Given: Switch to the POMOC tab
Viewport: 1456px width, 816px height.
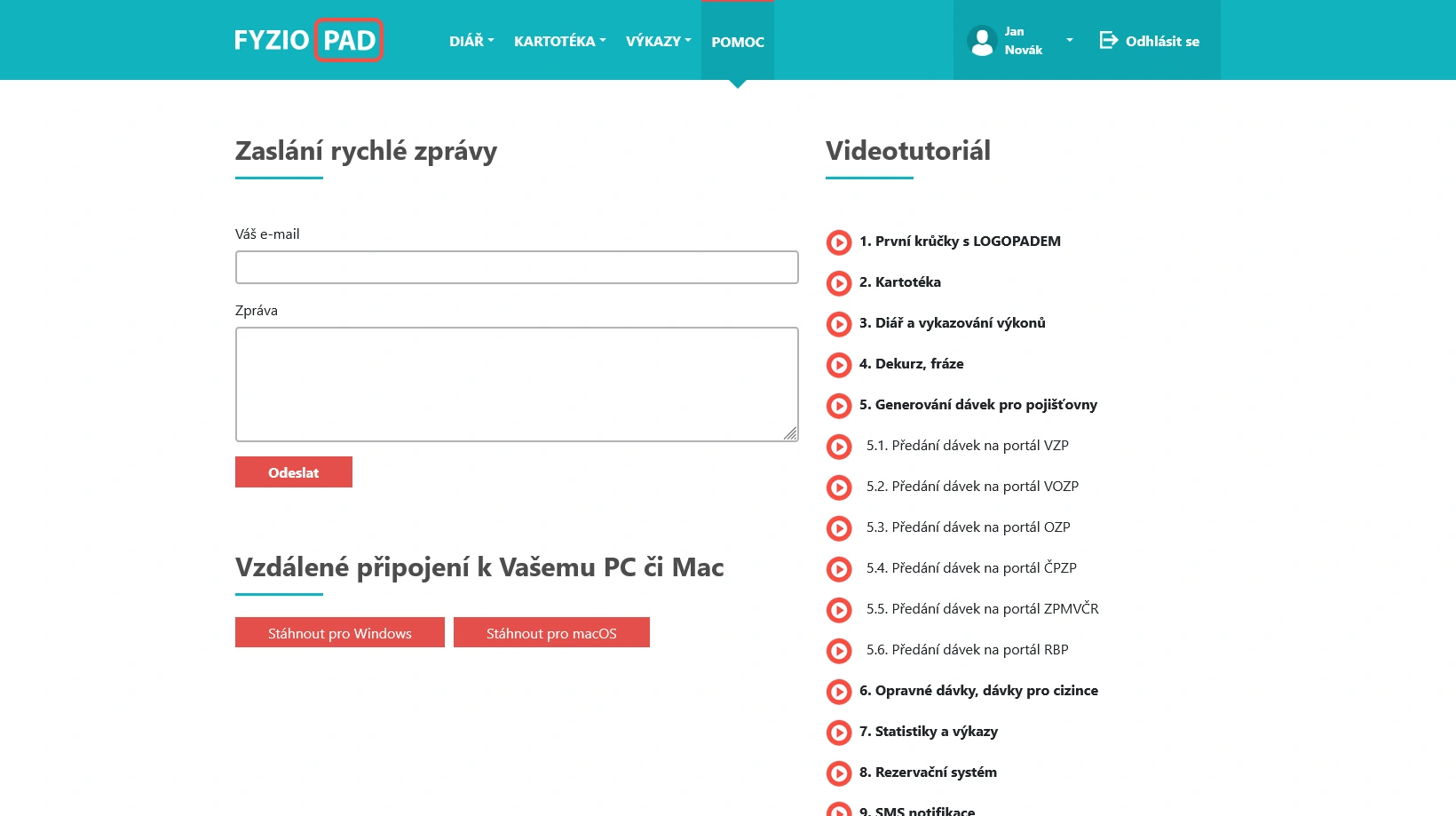Looking at the screenshot, I should (738, 42).
